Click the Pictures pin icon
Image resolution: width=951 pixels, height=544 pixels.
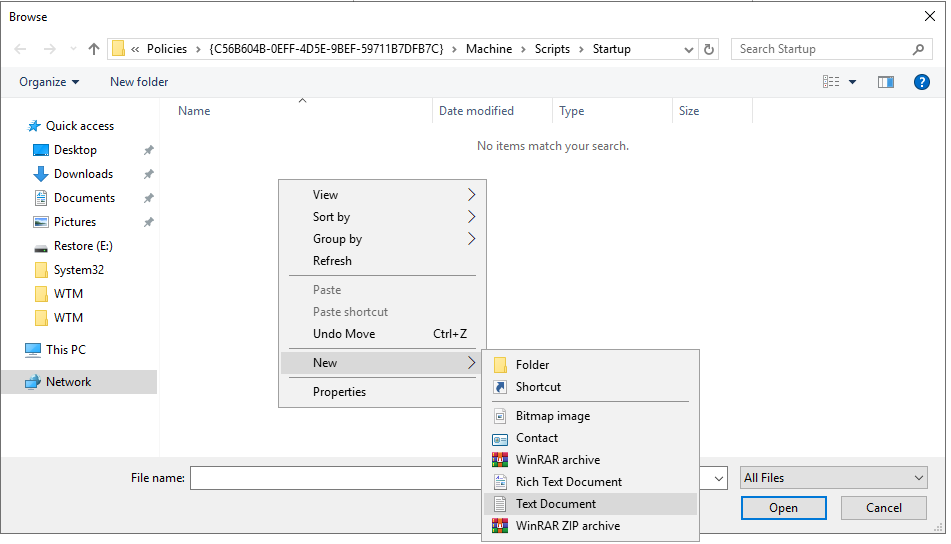click(x=149, y=222)
